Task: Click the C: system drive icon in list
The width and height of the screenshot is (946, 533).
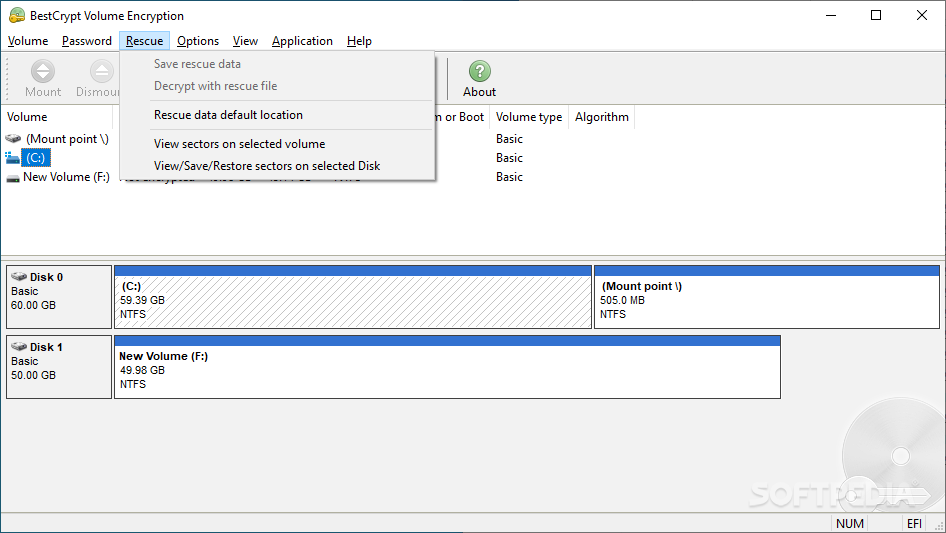Action: 12,158
